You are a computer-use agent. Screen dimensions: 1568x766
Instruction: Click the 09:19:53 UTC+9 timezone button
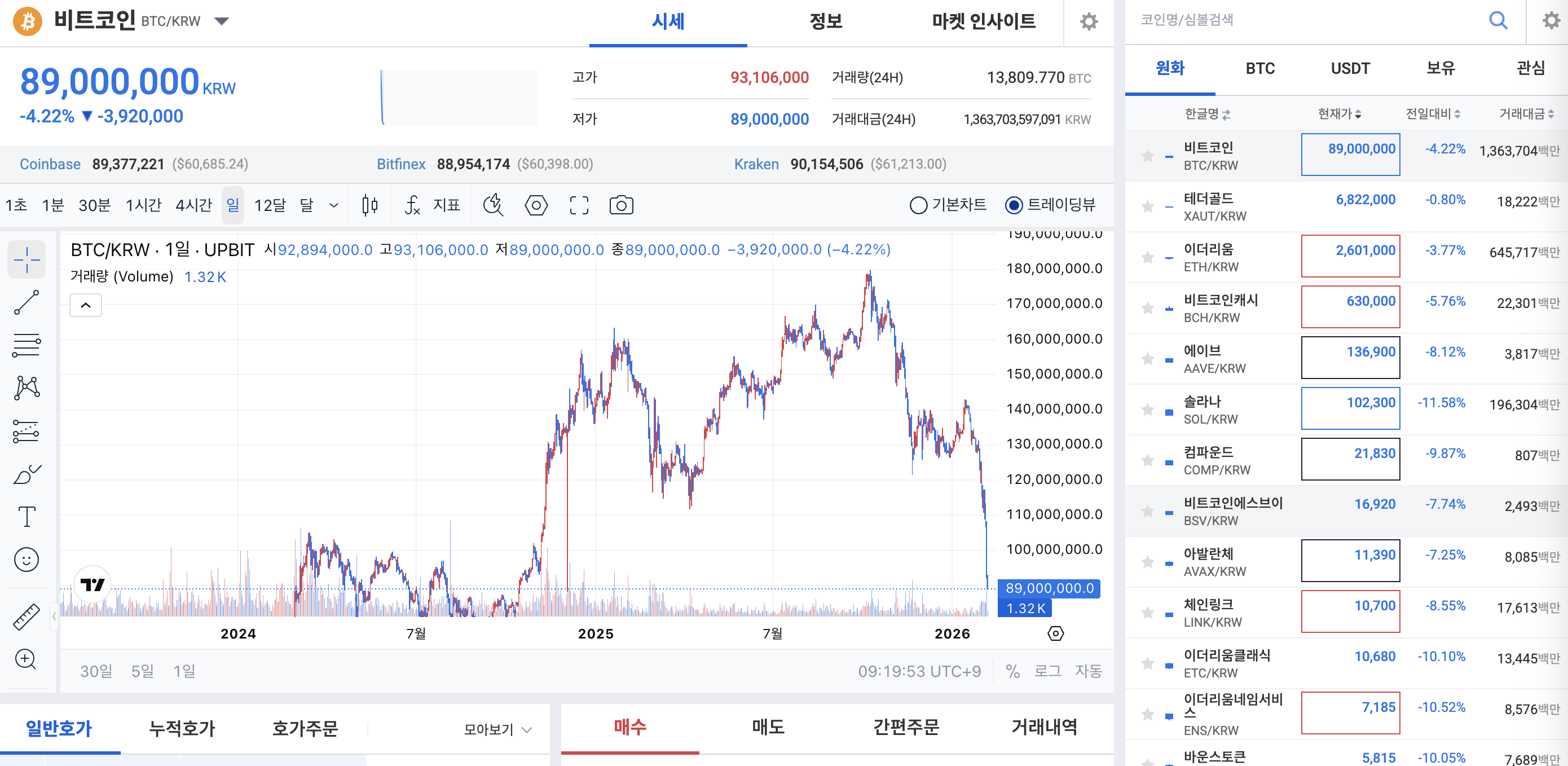[919, 671]
